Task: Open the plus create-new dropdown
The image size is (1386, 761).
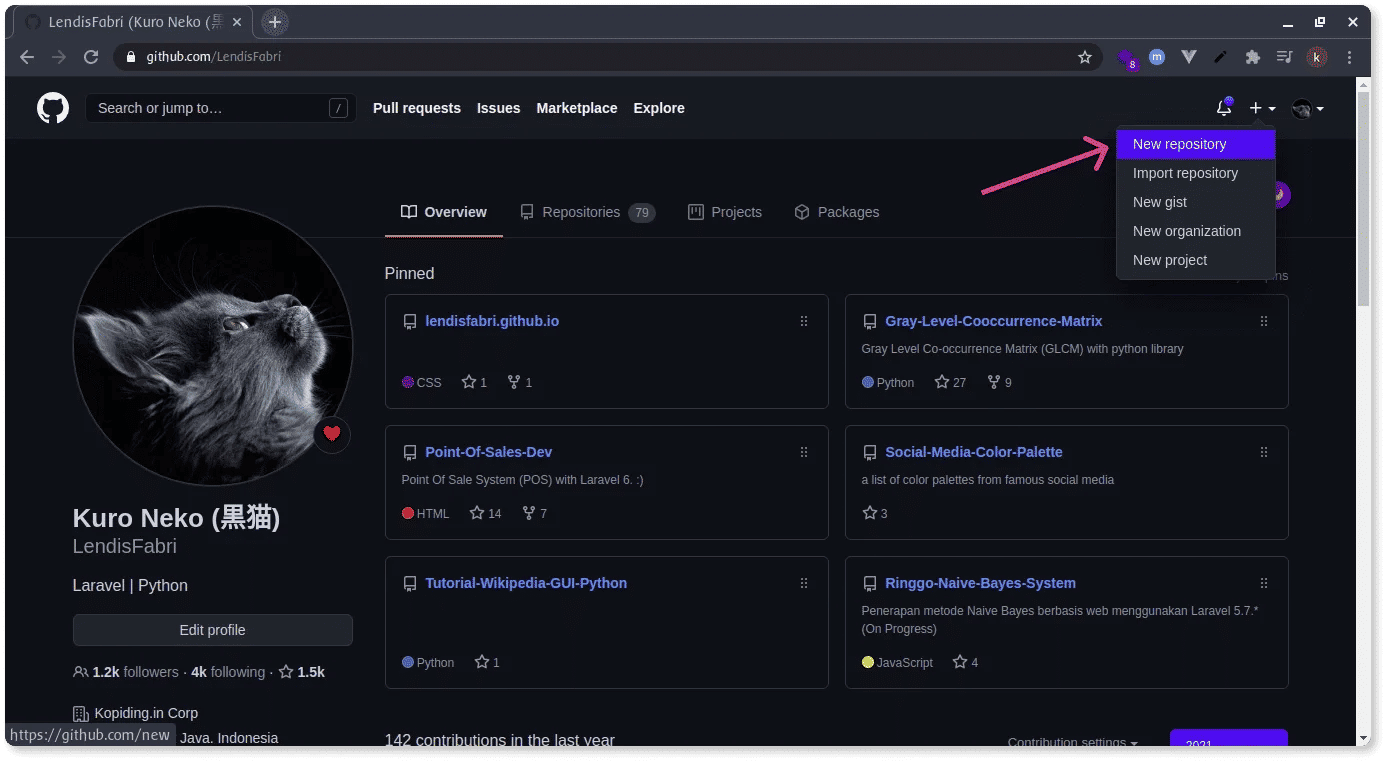Action: [1262, 108]
